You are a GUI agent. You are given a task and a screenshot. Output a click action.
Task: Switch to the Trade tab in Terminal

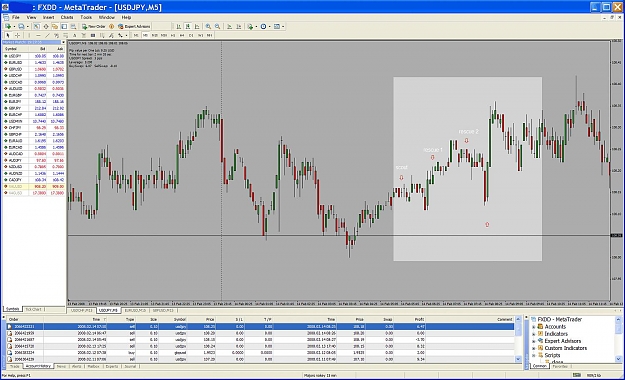pyautogui.click(x=15, y=366)
